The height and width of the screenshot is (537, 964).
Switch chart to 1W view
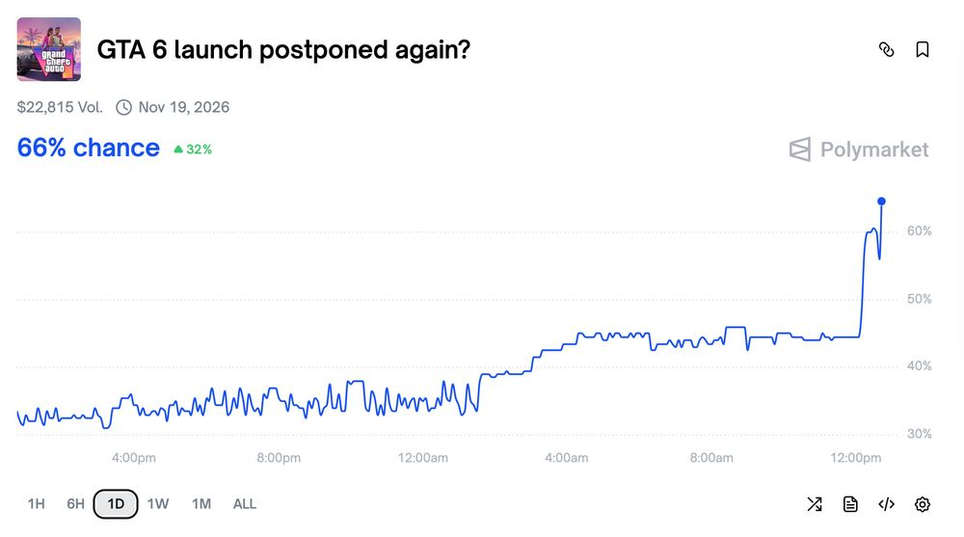pos(158,504)
